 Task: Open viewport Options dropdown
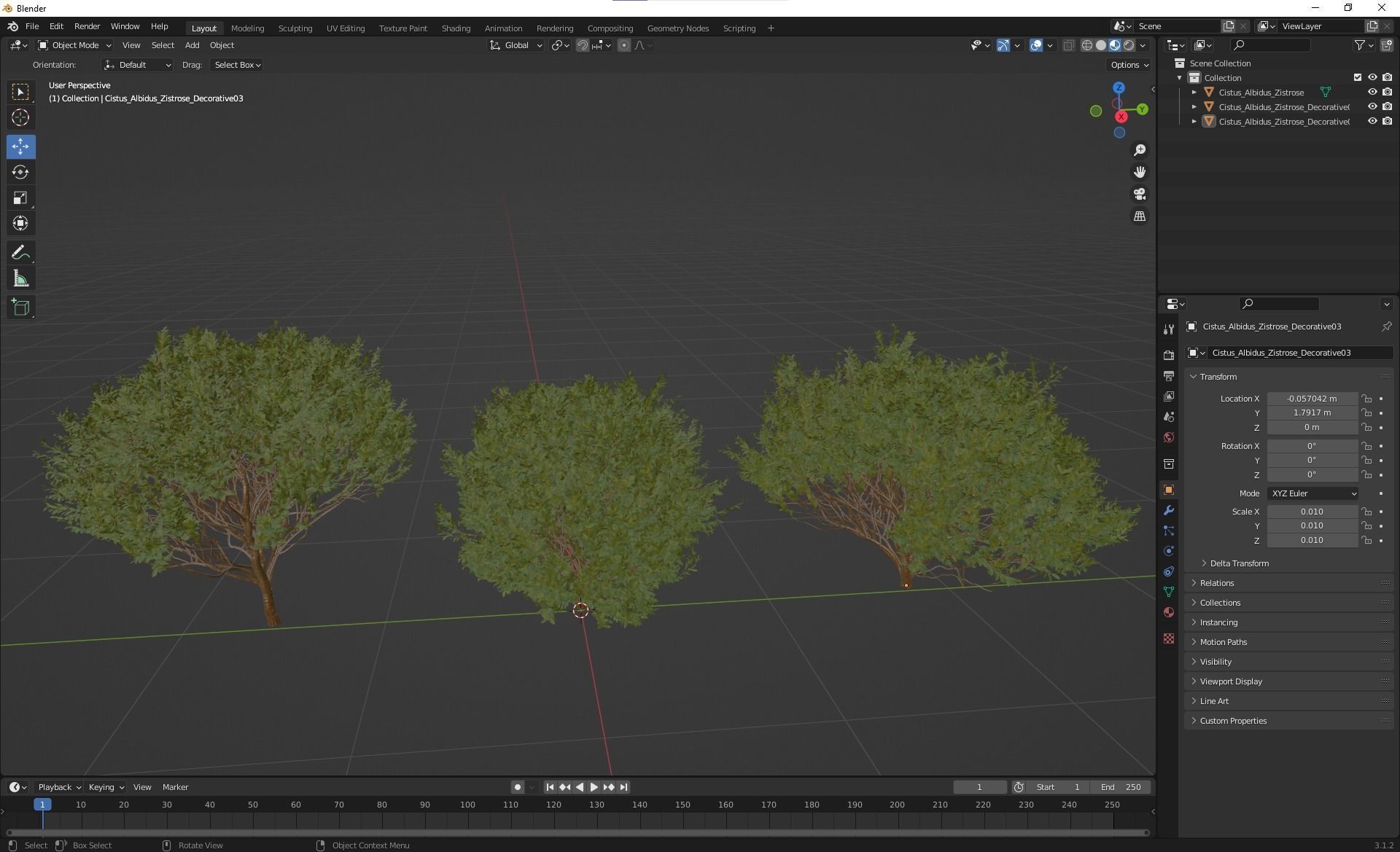pos(1129,65)
